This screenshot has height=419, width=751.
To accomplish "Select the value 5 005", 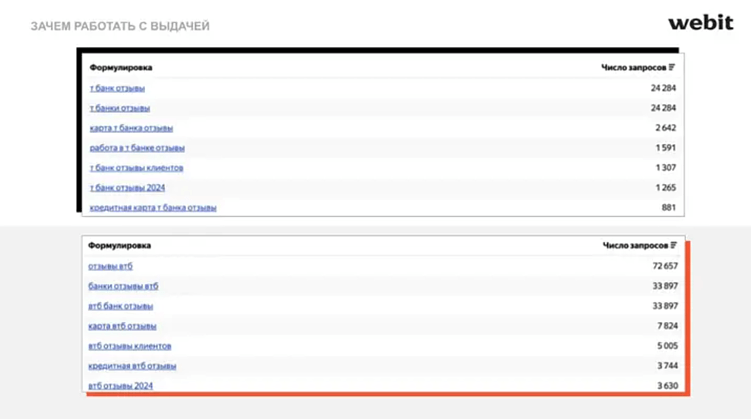I will coord(668,346).
